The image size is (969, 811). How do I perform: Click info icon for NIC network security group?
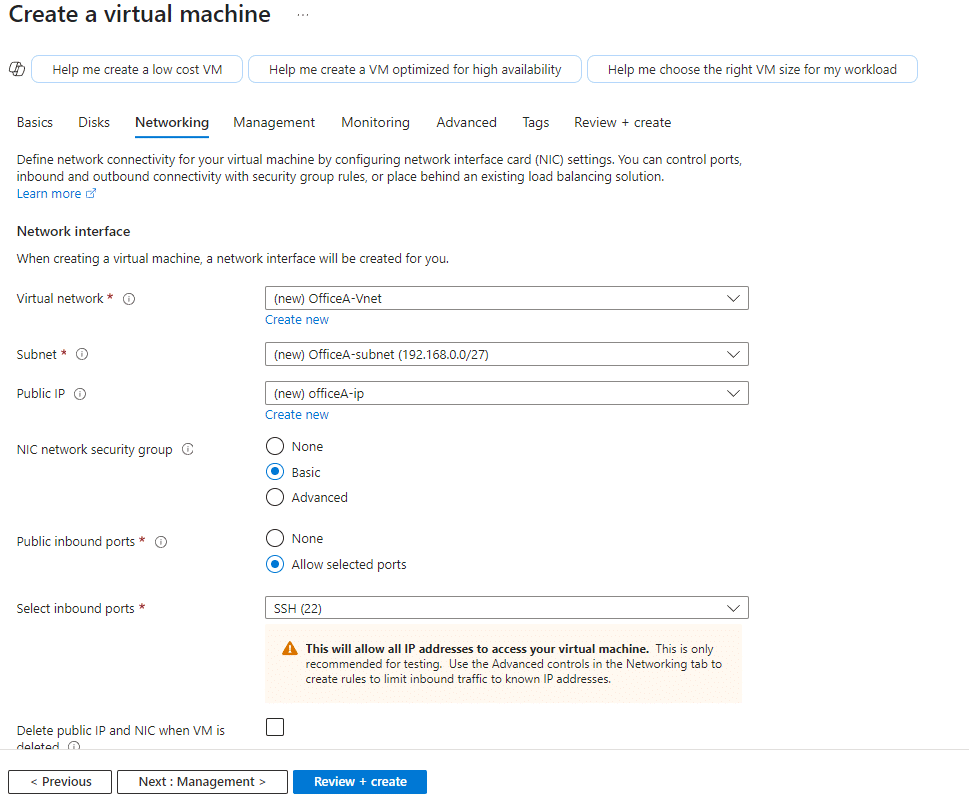pyautogui.click(x=188, y=450)
